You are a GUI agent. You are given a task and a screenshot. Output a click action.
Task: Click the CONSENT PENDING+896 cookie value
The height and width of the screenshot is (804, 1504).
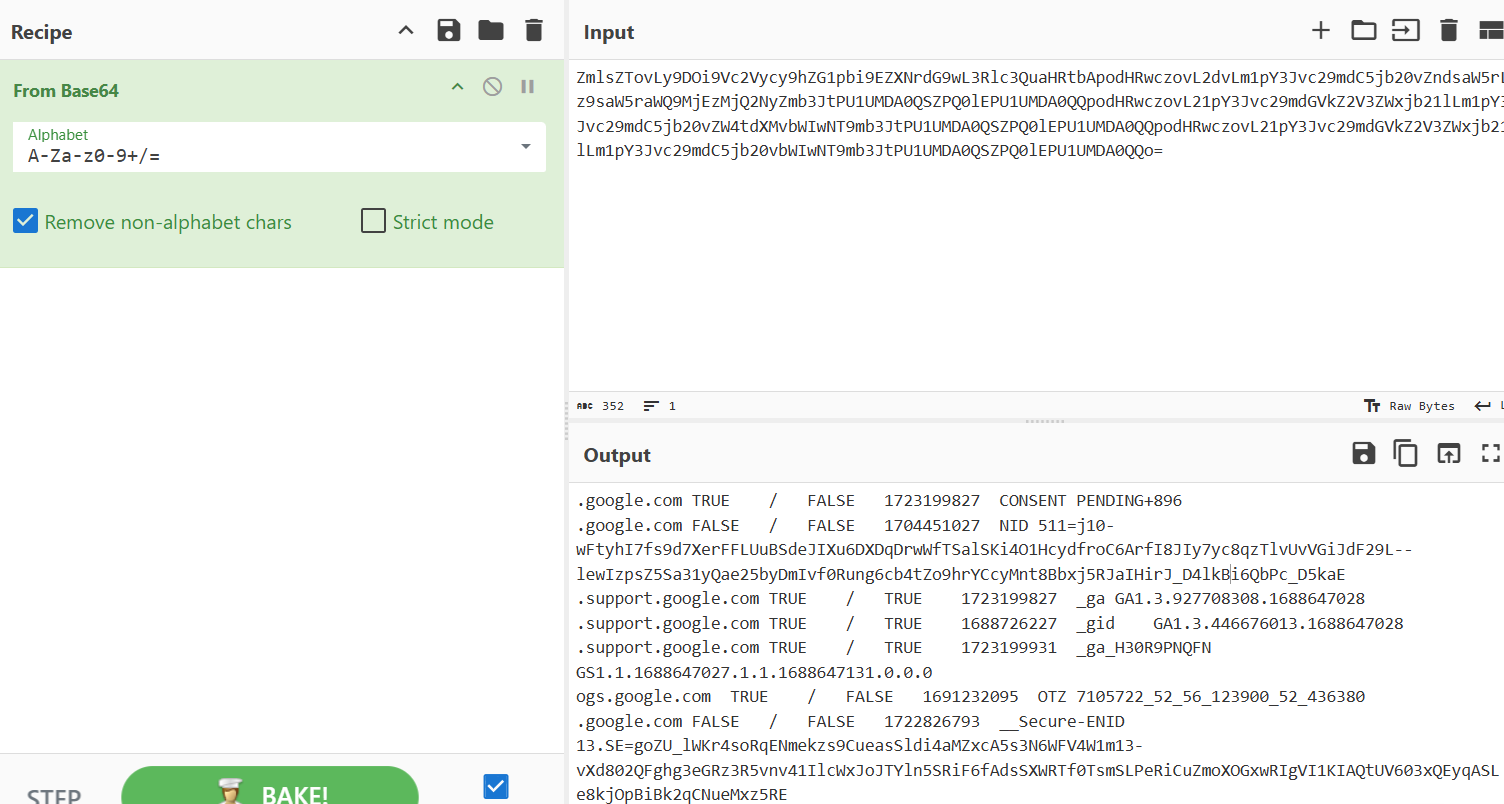click(1091, 501)
